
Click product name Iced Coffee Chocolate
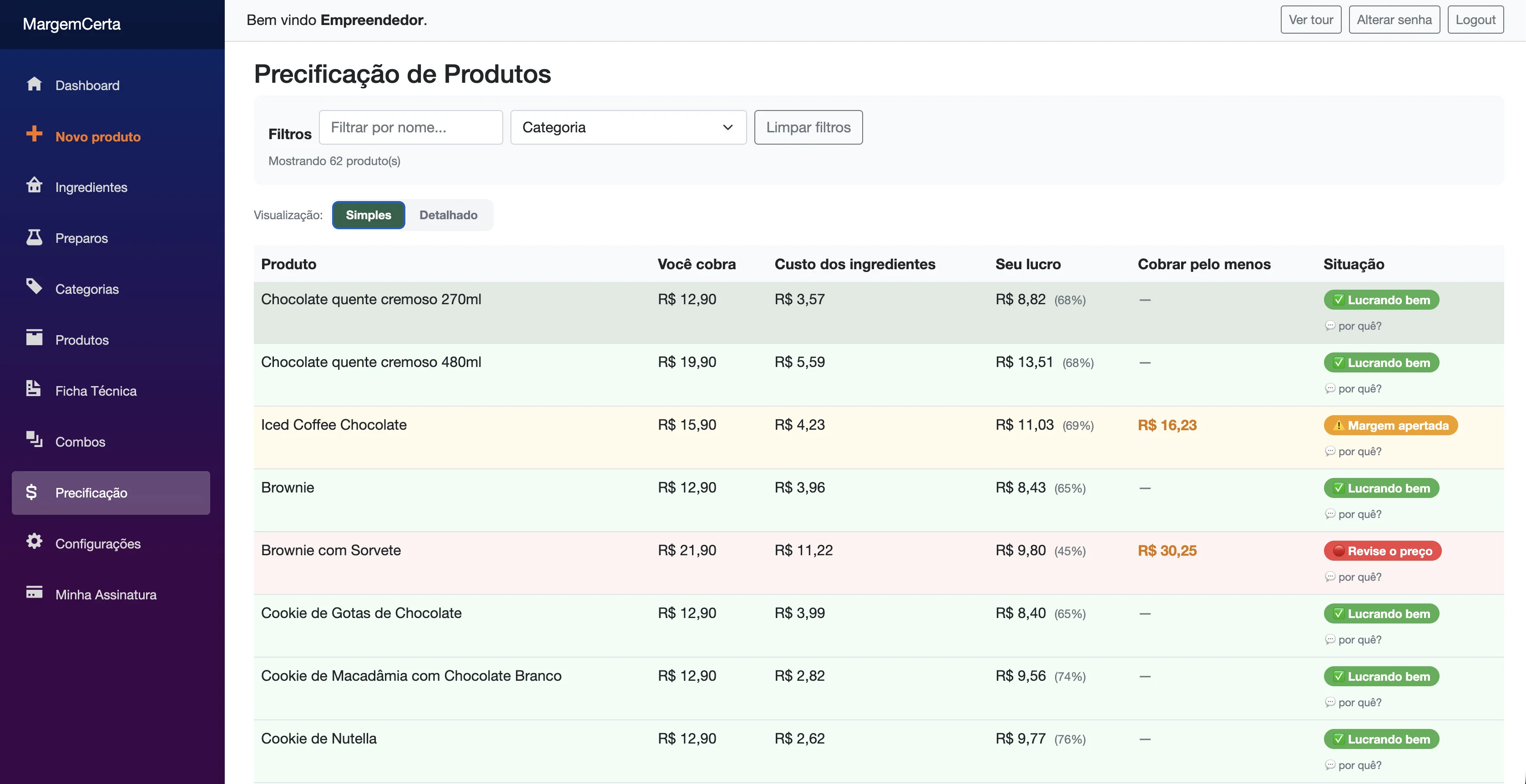333,425
